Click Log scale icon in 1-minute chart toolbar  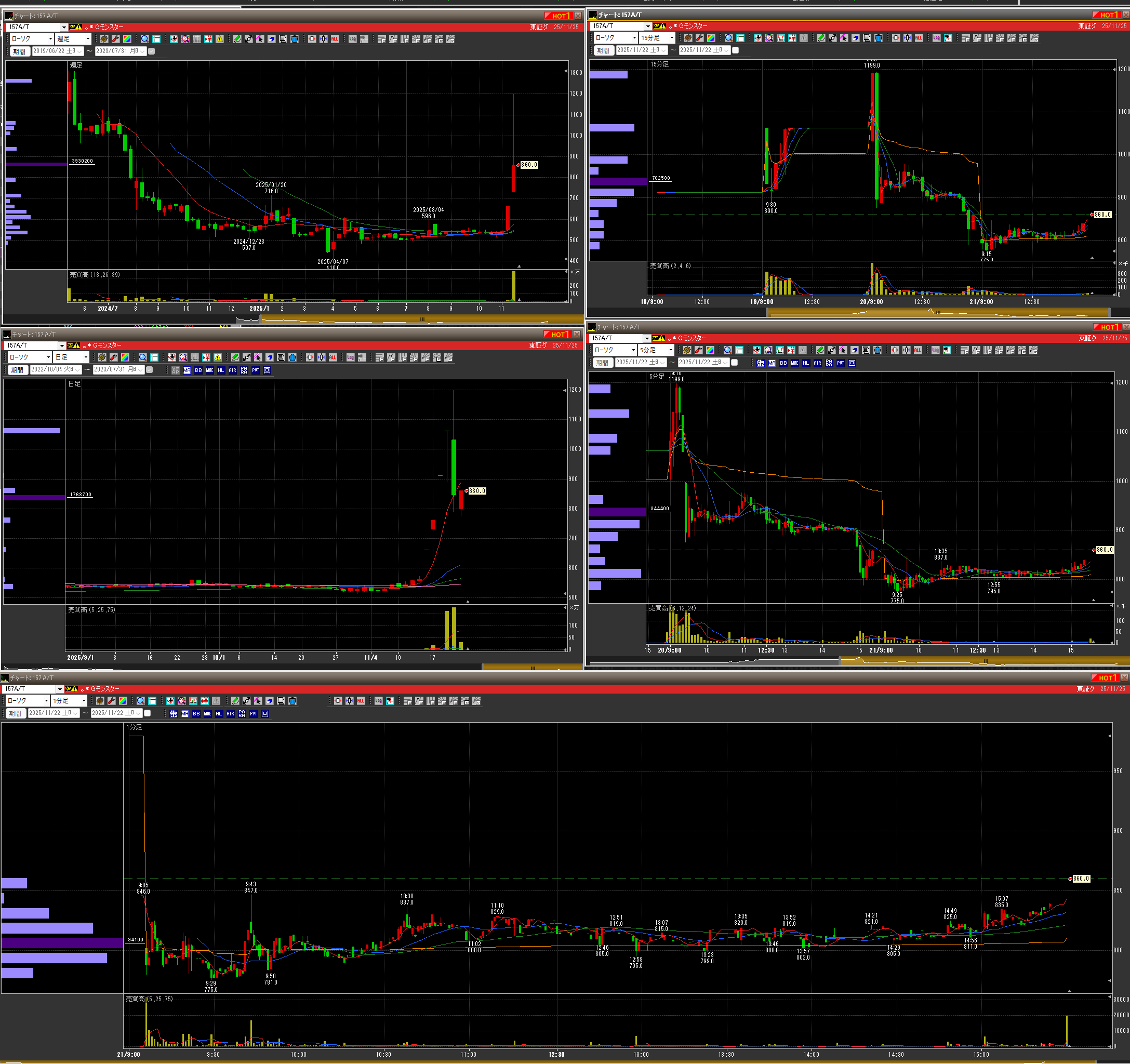[379, 701]
